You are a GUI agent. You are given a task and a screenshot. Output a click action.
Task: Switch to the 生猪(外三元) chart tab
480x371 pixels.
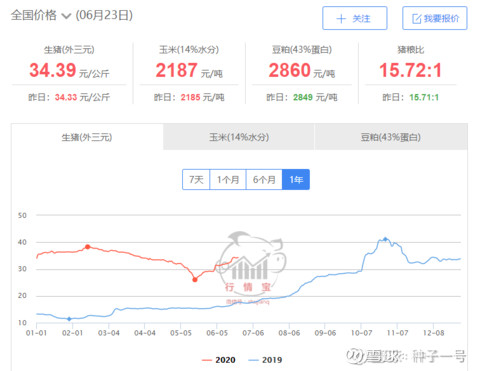tap(87, 137)
